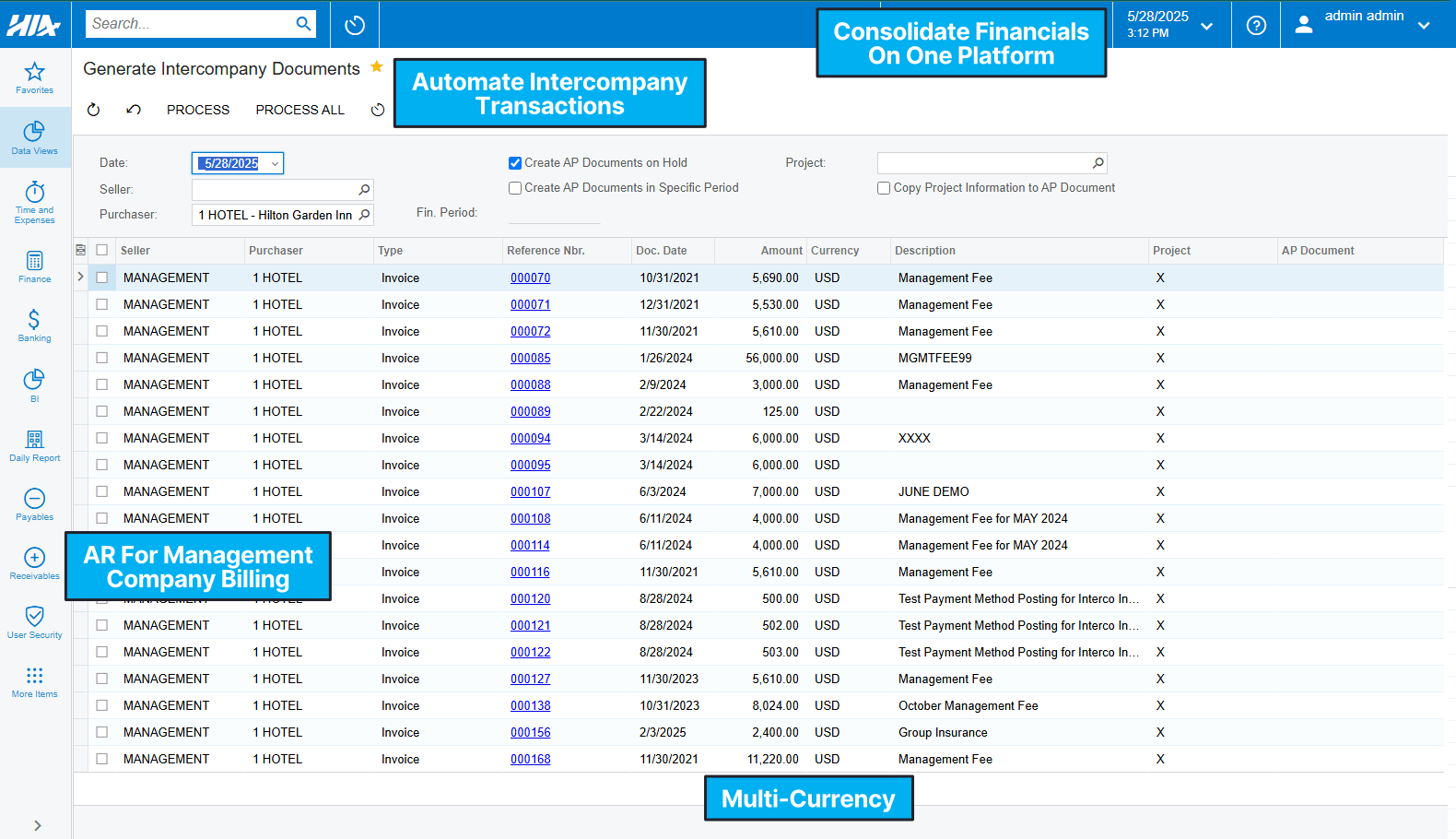Open Project lookup magnifier

click(1098, 163)
